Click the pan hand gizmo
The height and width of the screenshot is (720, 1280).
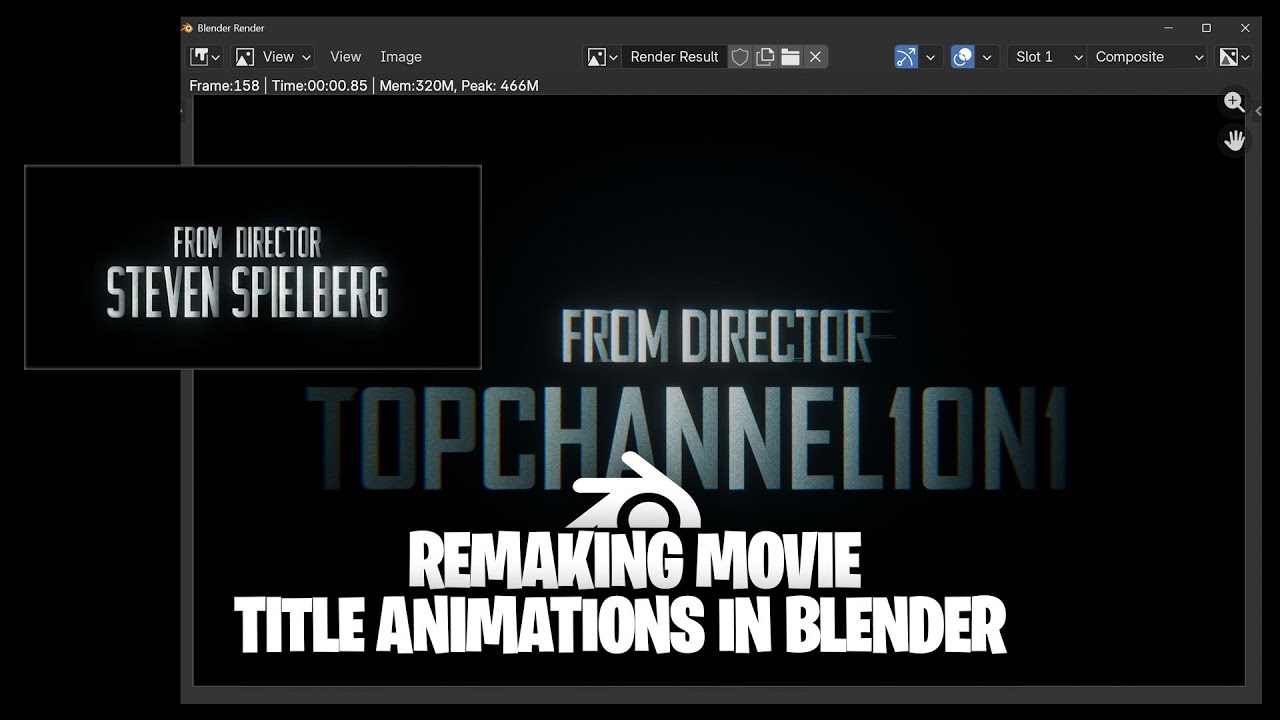click(1234, 140)
